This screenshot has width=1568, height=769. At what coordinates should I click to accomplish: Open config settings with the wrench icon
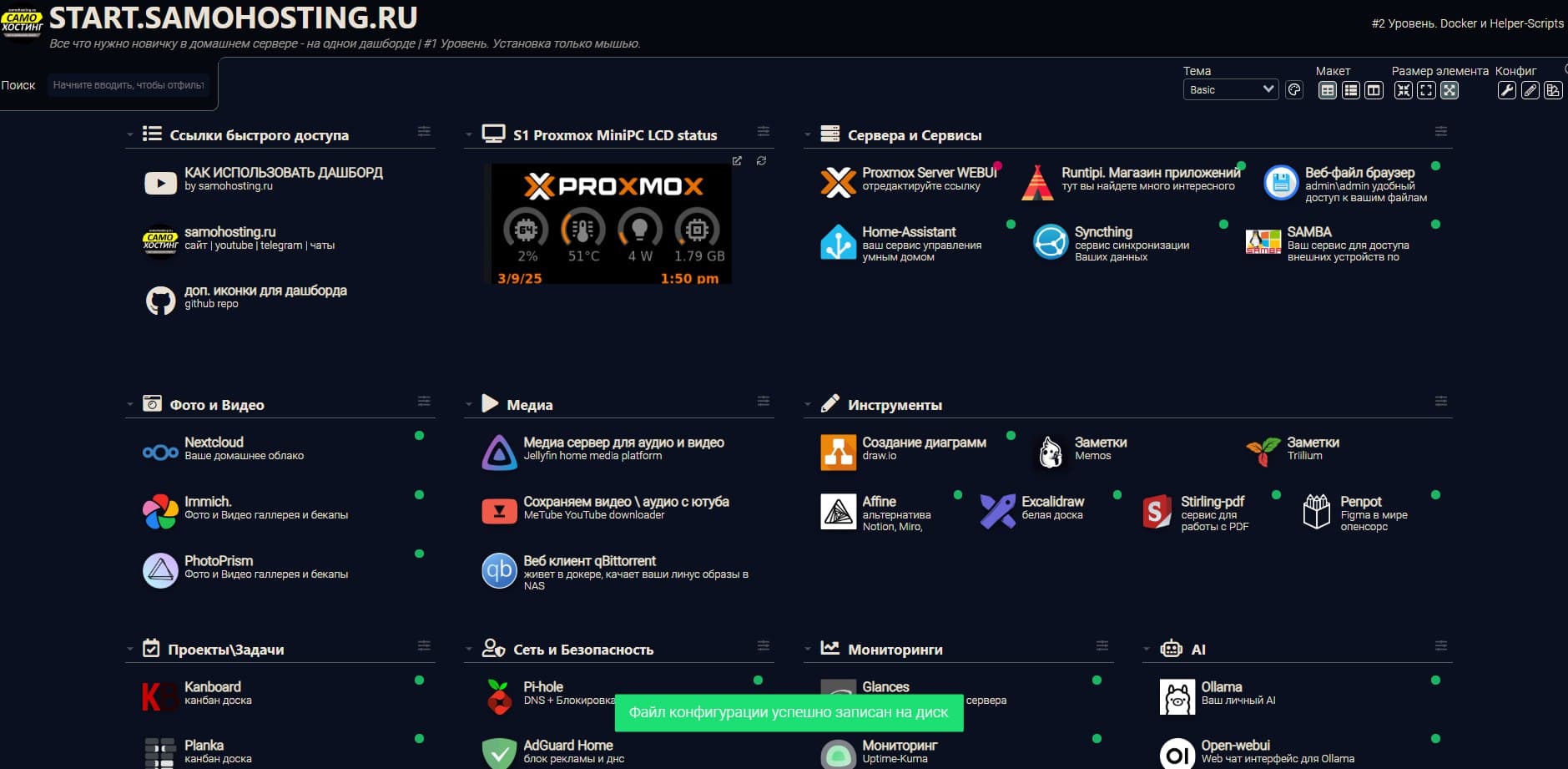(x=1506, y=90)
